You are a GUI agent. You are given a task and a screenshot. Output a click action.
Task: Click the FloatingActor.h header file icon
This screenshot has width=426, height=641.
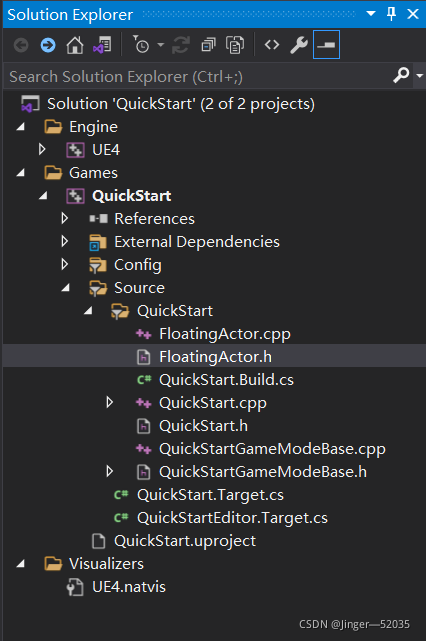click(x=143, y=357)
